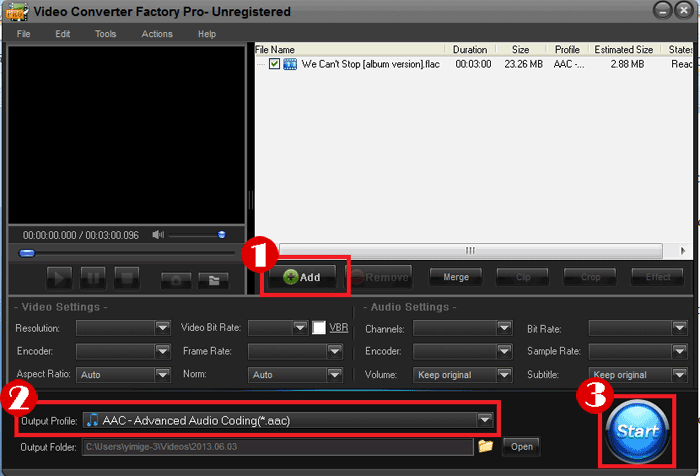Click the Crop button
Image resolution: width=700 pixels, height=476 pixels.
590,277
